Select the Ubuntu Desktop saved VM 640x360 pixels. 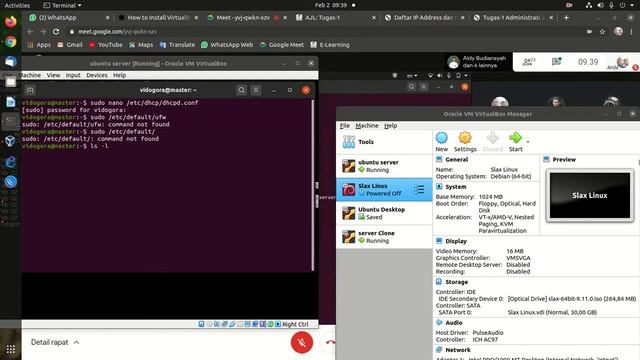[x=384, y=213]
